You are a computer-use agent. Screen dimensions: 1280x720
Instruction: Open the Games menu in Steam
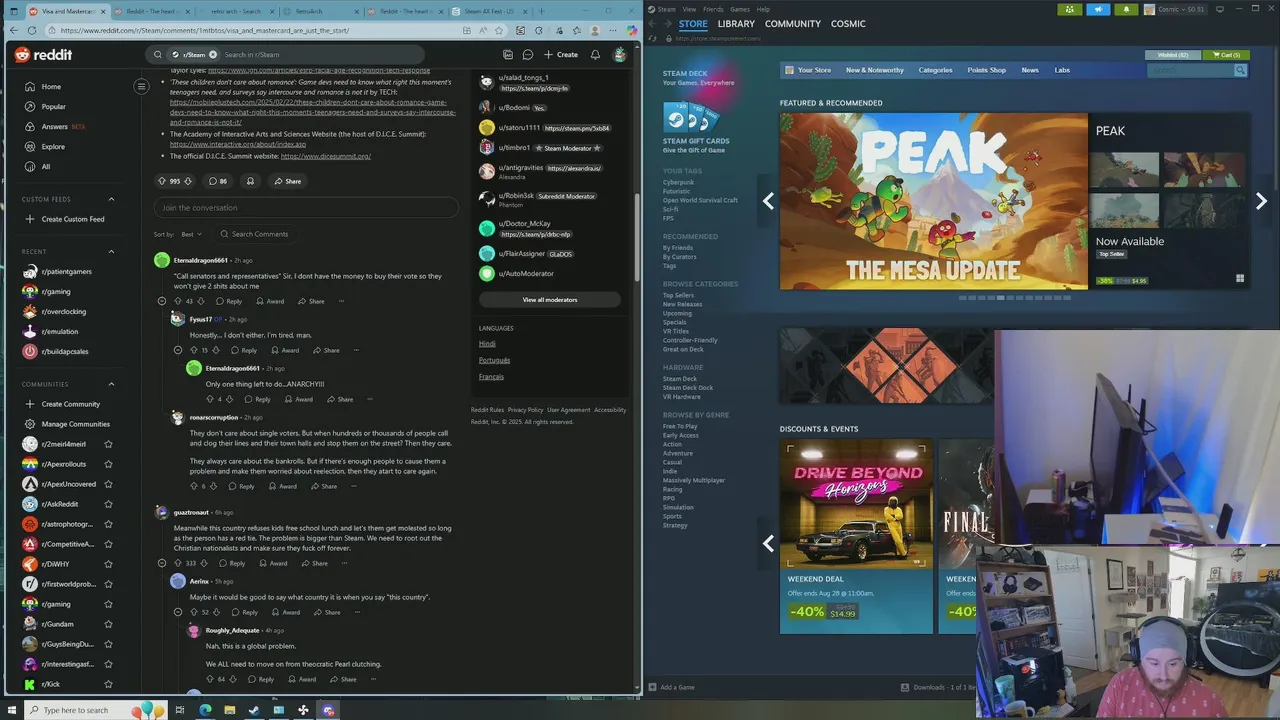coord(740,9)
